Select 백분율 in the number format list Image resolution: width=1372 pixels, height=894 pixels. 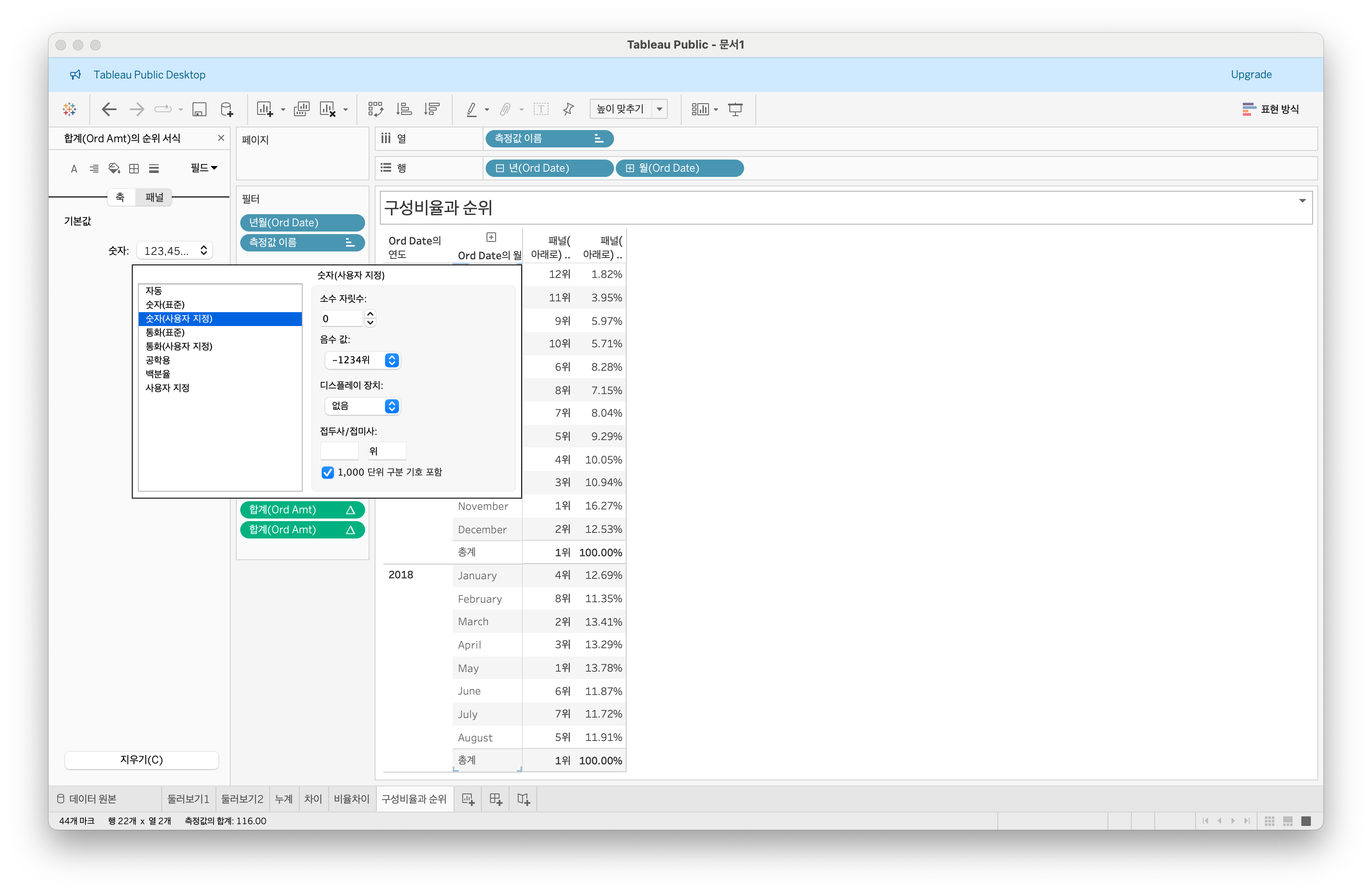point(157,373)
